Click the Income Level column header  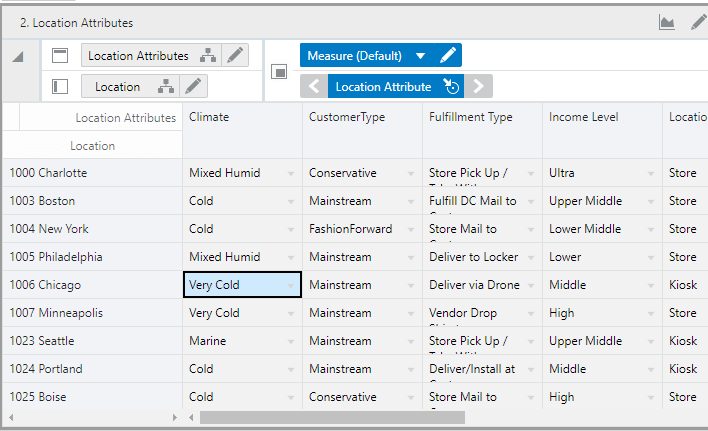point(602,130)
